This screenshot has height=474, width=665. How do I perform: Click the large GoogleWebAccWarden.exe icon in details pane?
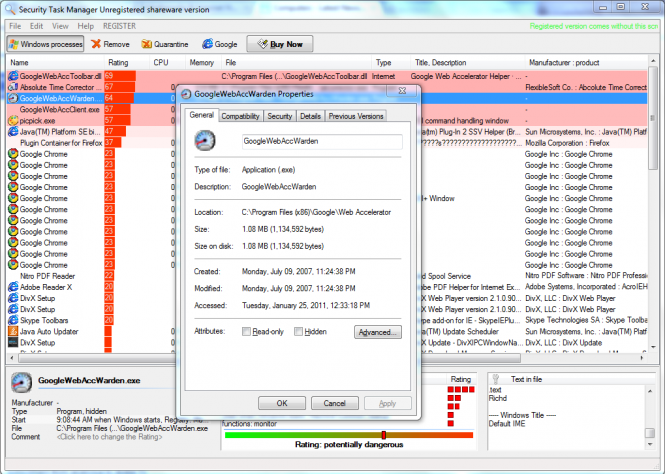point(21,382)
